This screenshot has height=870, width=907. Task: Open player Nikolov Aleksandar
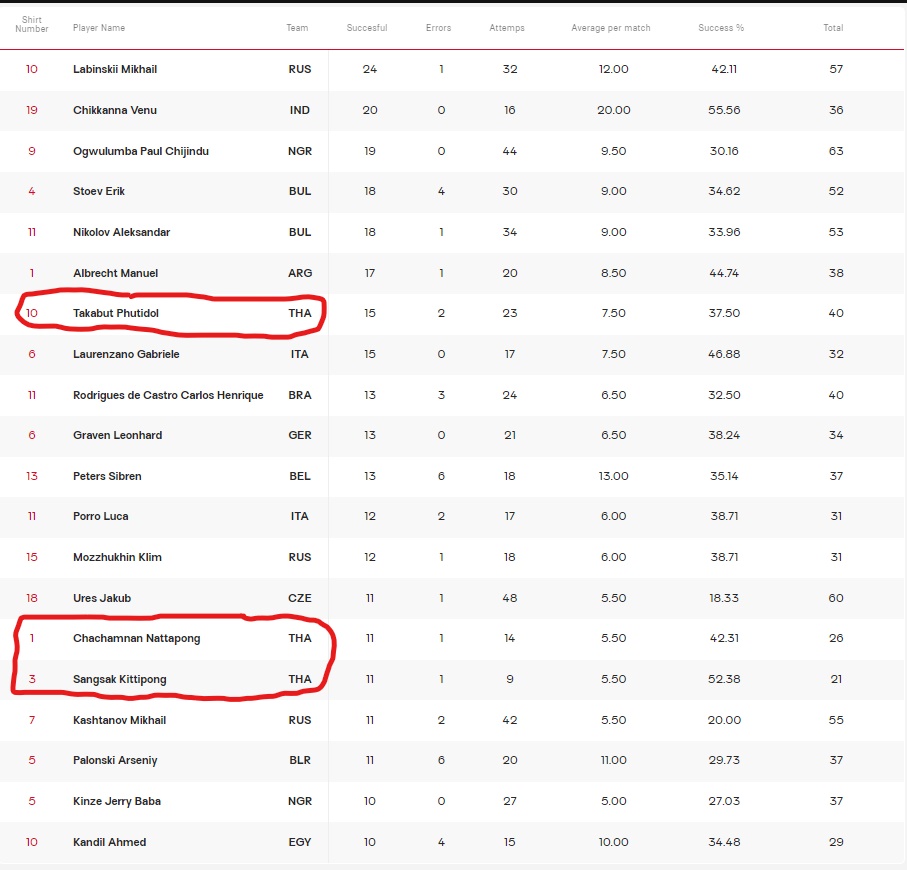121,232
